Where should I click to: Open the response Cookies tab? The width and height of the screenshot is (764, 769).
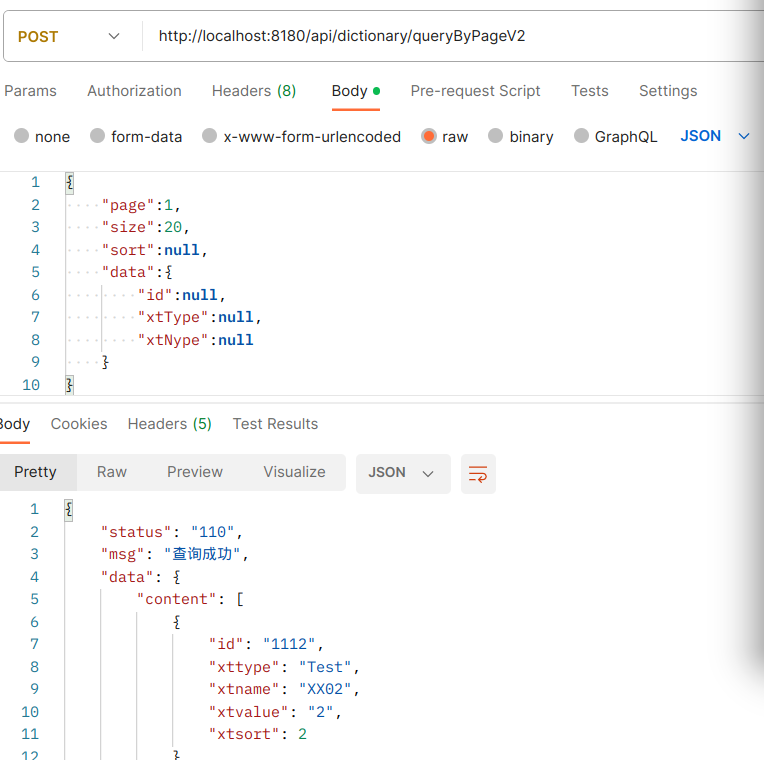(x=79, y=424)
